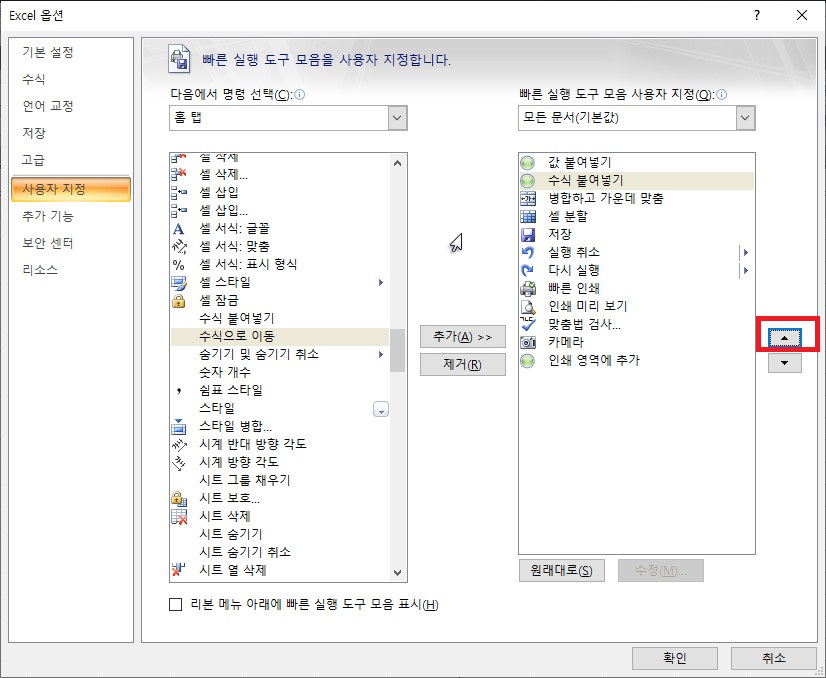Click the 시트 열 삭제 icon
Image resolution: width=826 pixels, height=678 pixels.
click(x=179, y=570)
